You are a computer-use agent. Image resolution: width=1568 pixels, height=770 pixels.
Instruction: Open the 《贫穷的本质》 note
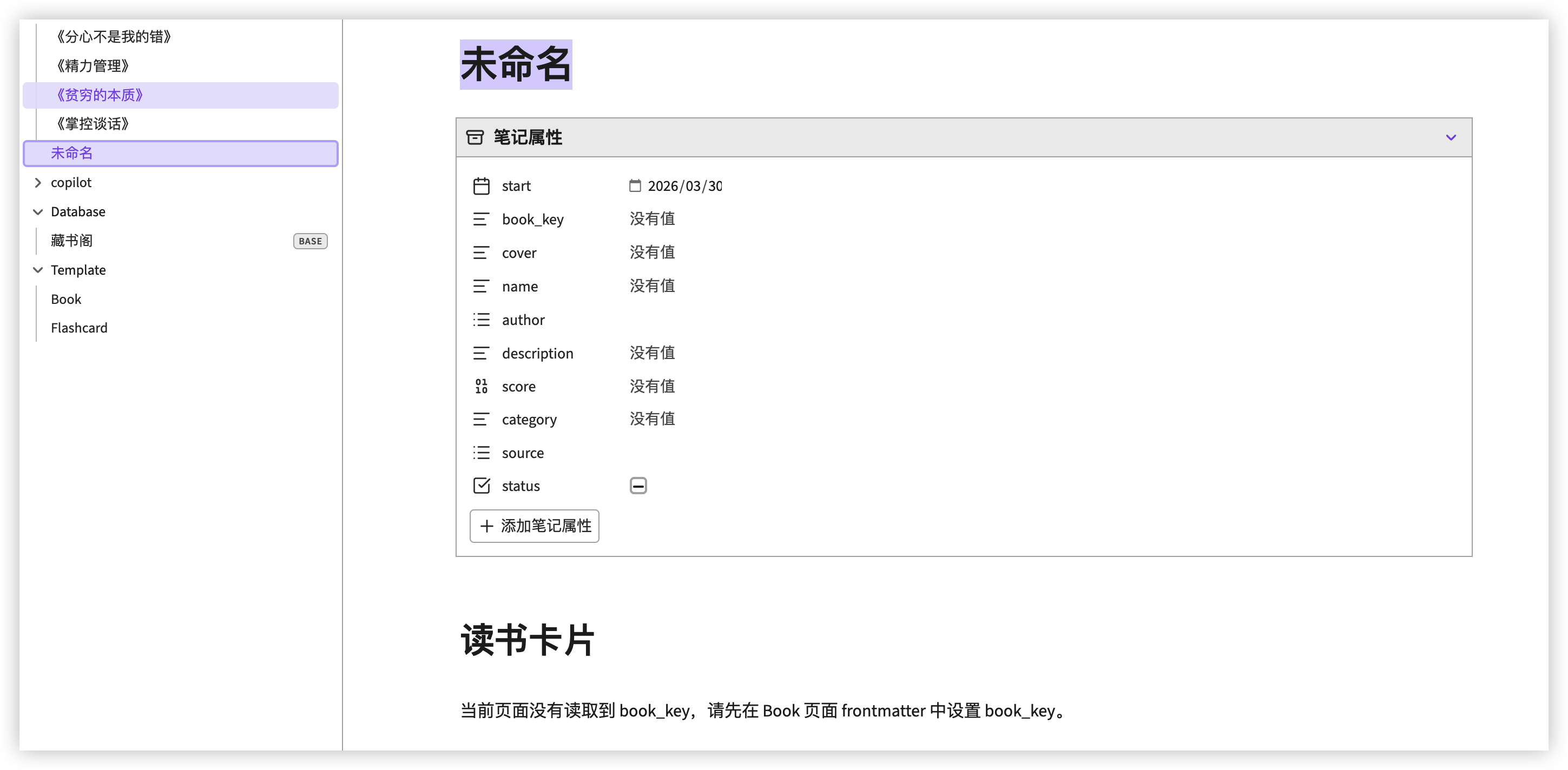100,96
